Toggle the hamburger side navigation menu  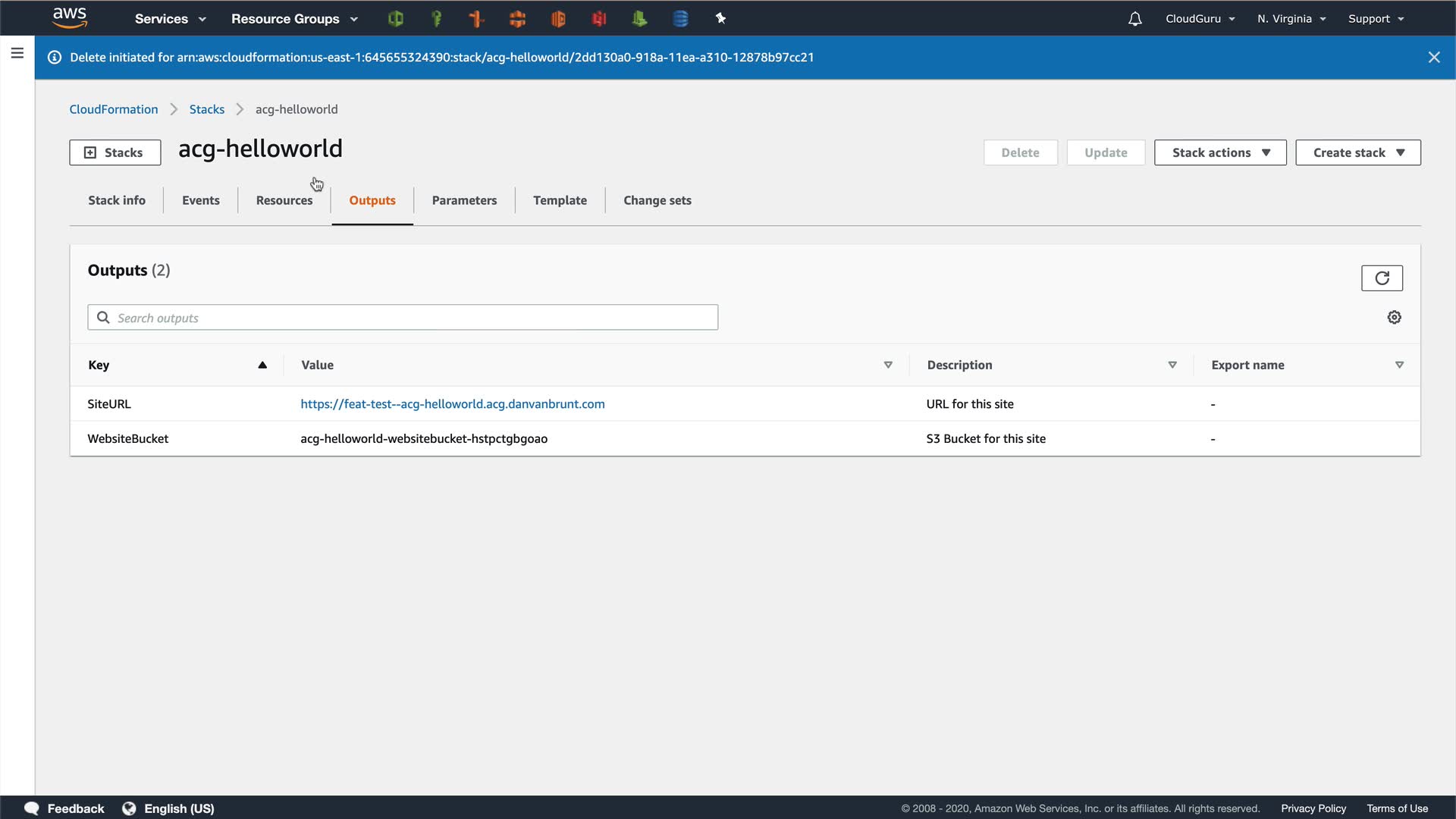[17, 53]
